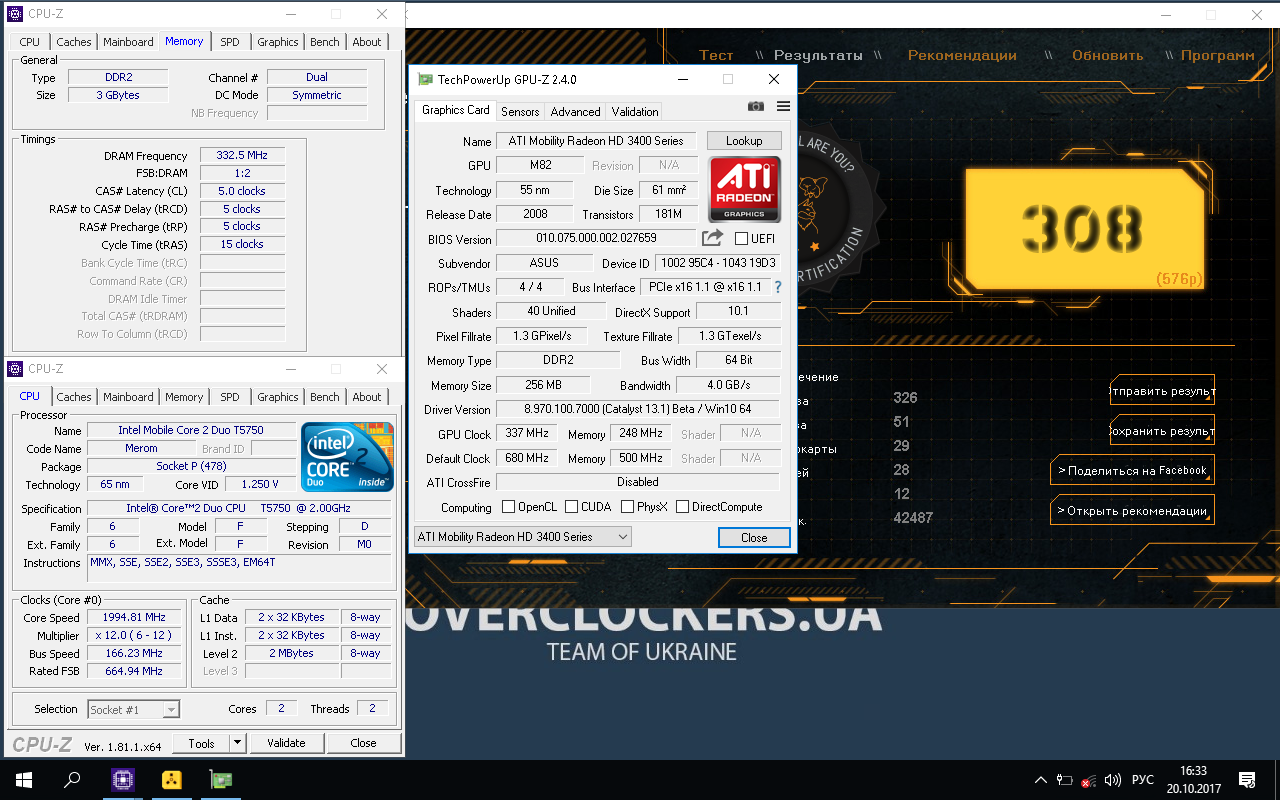Screen dimensions: 1280x800
Task: Expand the CPU-Z Tools dropdown arrow
Action: click(237, 743)
